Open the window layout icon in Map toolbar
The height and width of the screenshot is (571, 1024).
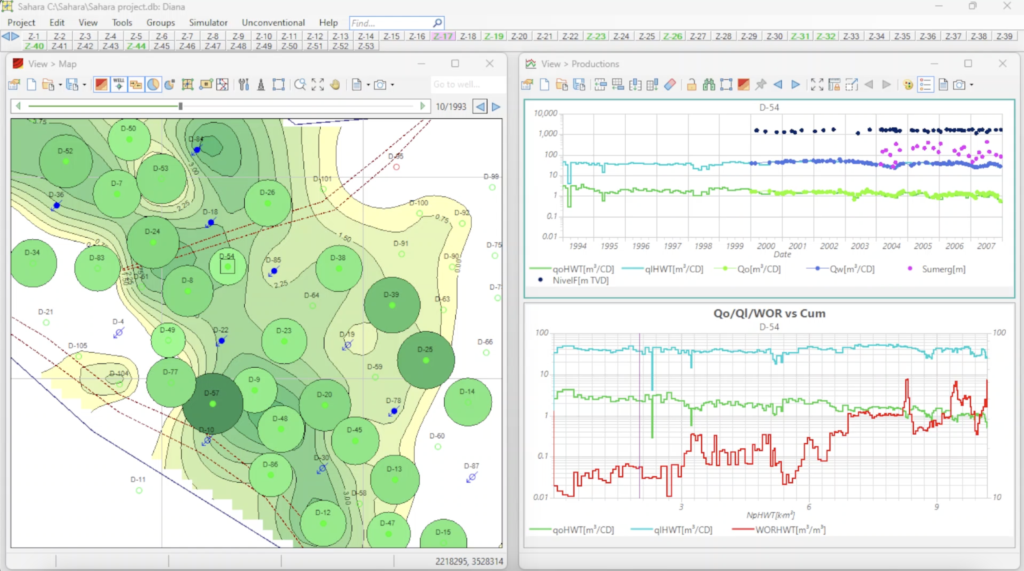click(x=14, y=84)
